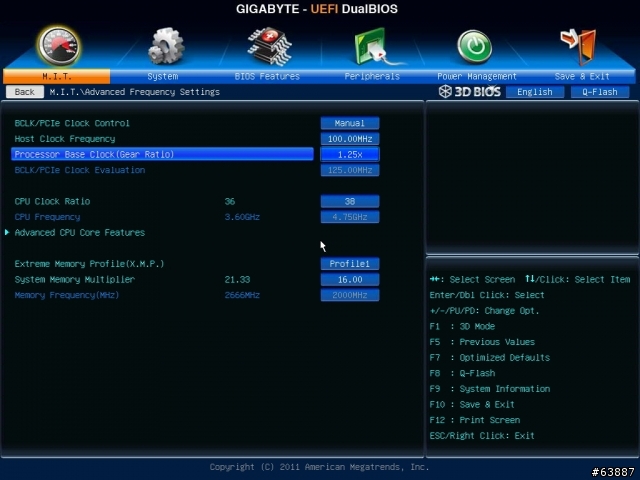This screenshot has width=640, height=480.
Task: Switch to the System tab
Action: point(162,76)
